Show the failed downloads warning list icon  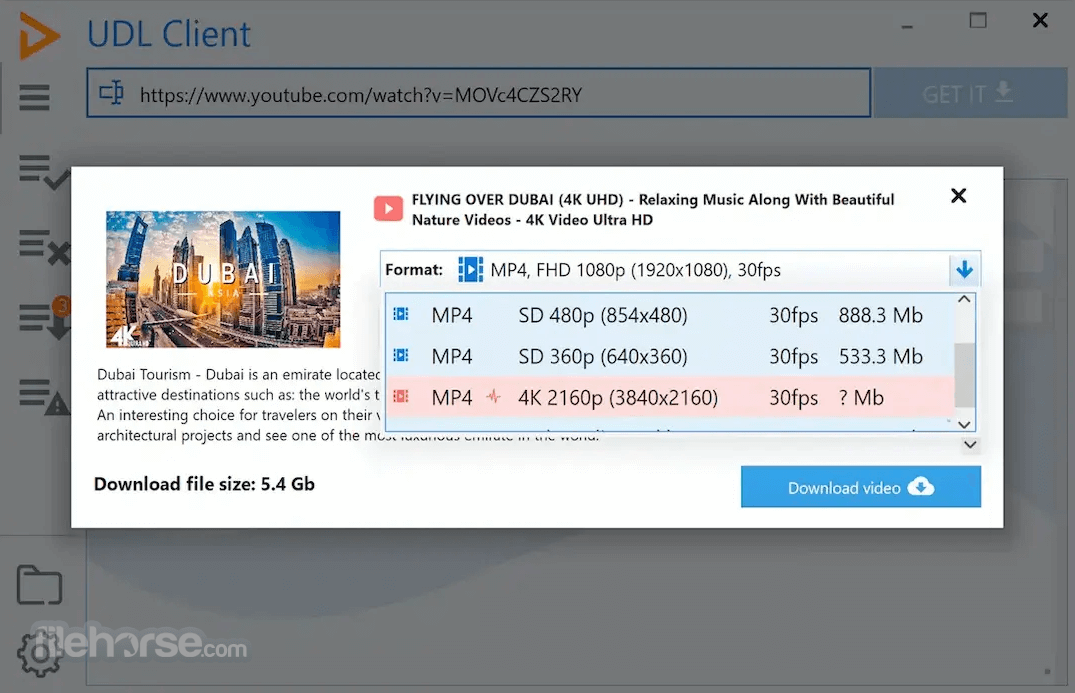(x=44, y=397)
